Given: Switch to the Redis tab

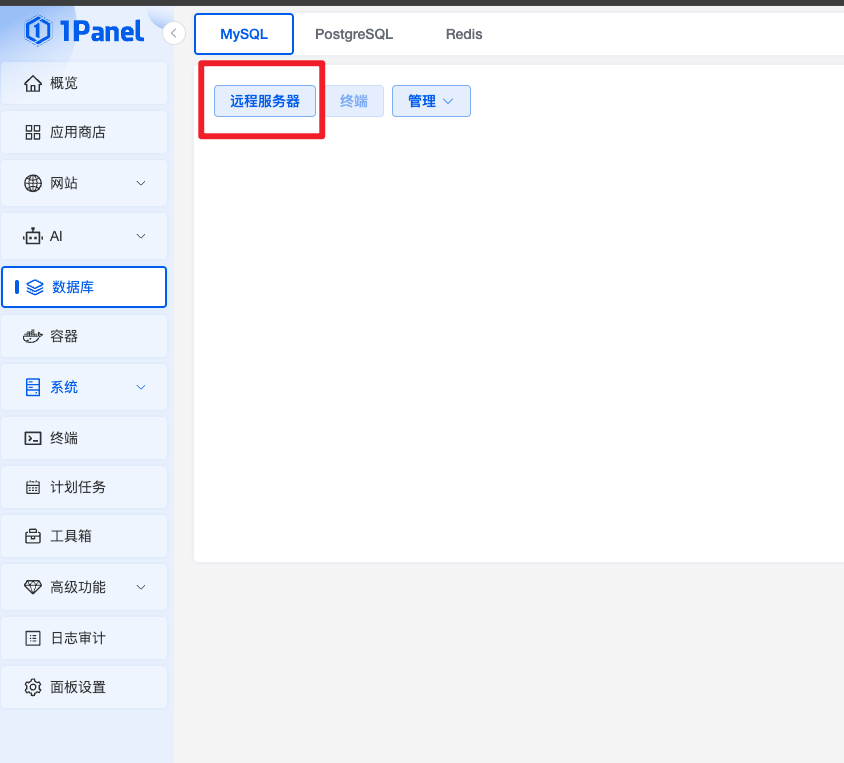Looking at the screenshot, I should pyautogui.click(x=464, y=34).
